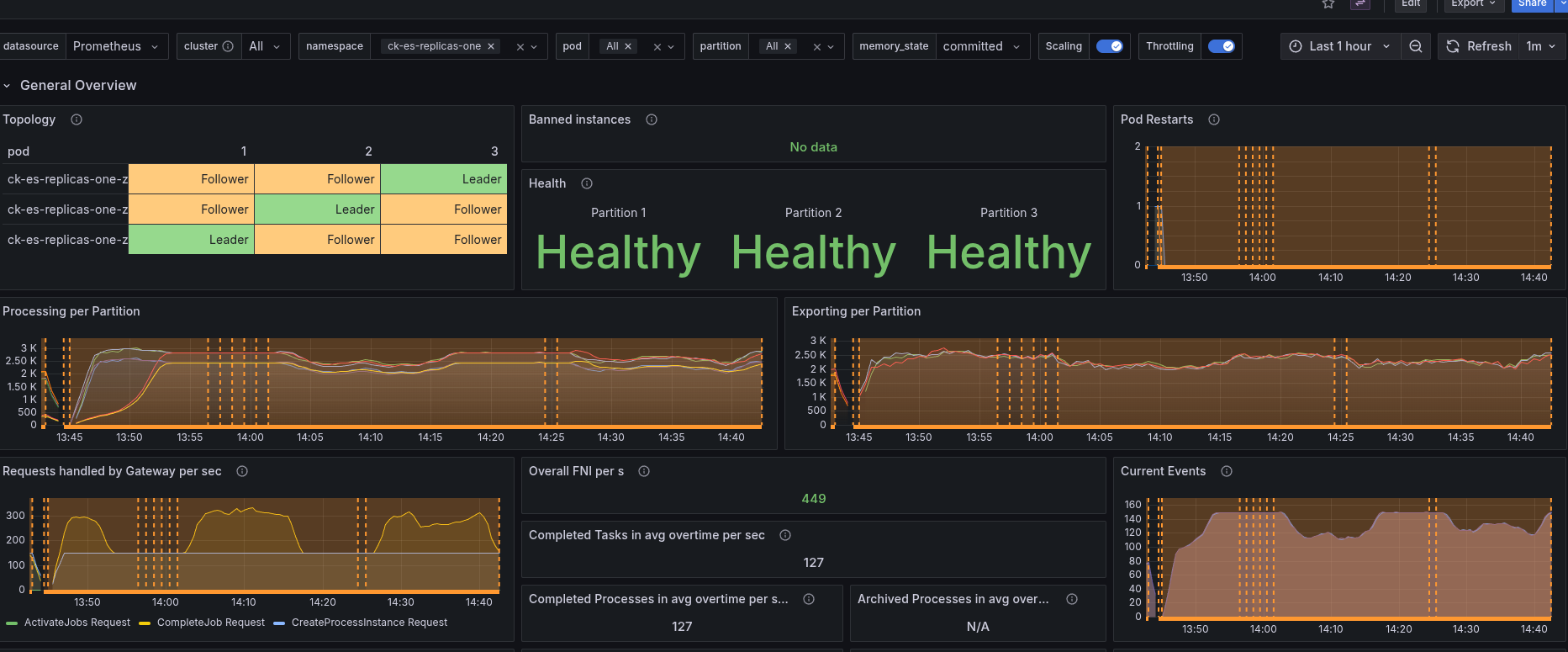
Task: Toggle the Throttling switch off
Action: tap(1222, 46)
